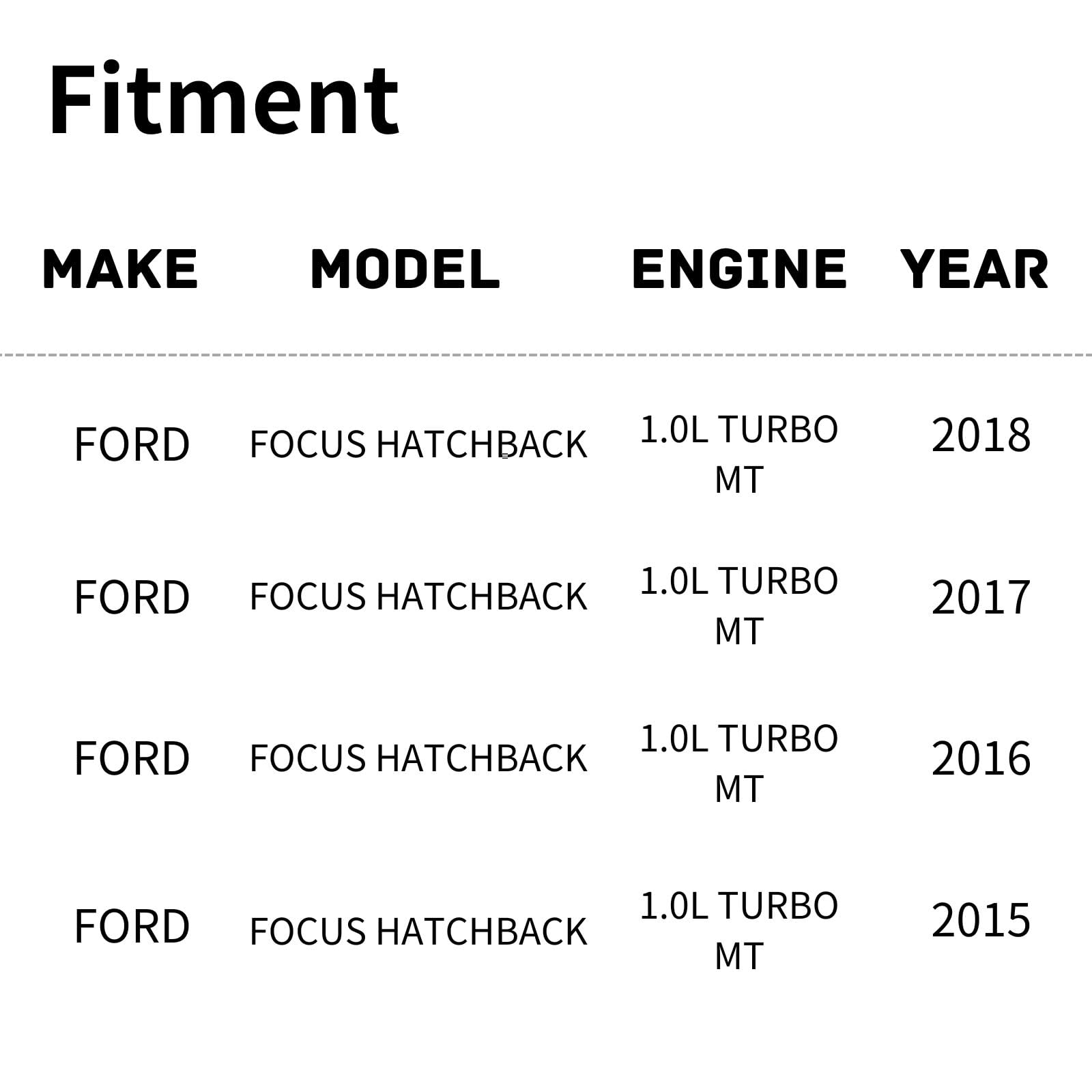Select the MODEL column header
Screen dimensions: 1092x1092
point(405,269)
